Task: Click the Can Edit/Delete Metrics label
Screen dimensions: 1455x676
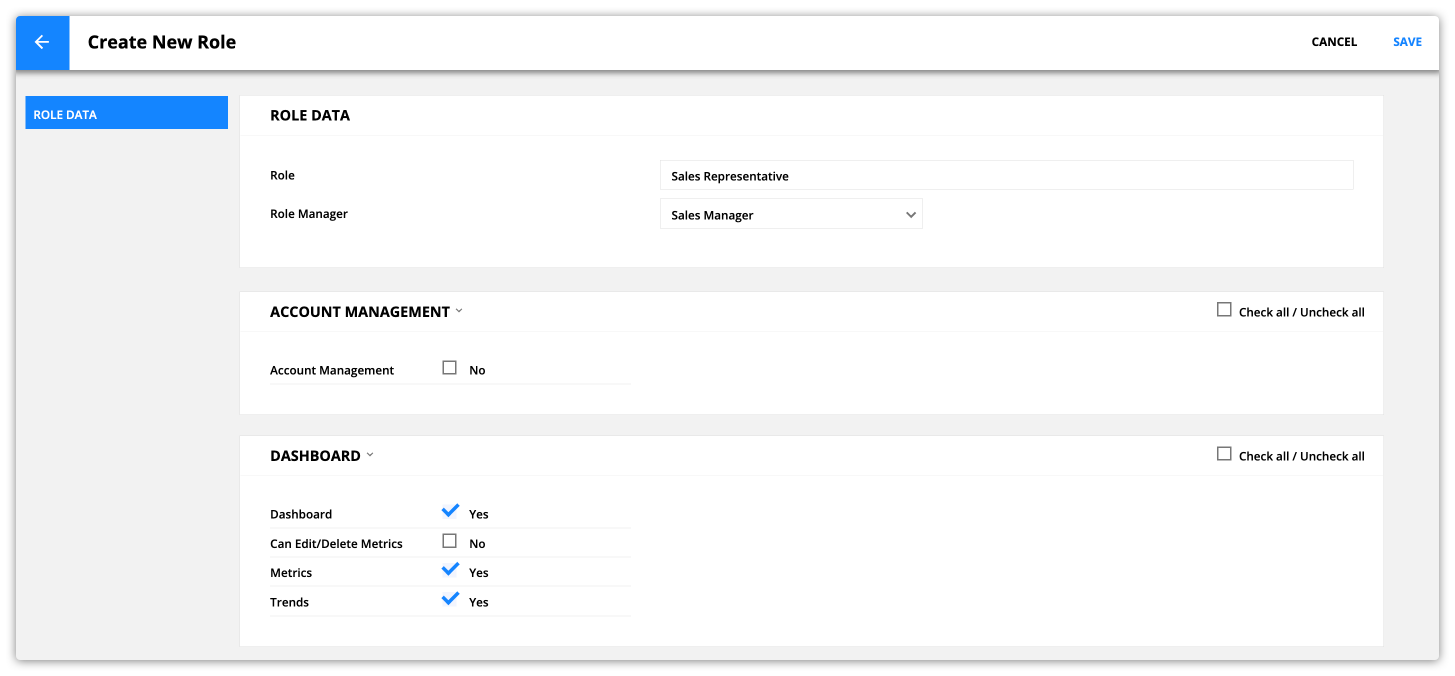Action: coord(336,543)
